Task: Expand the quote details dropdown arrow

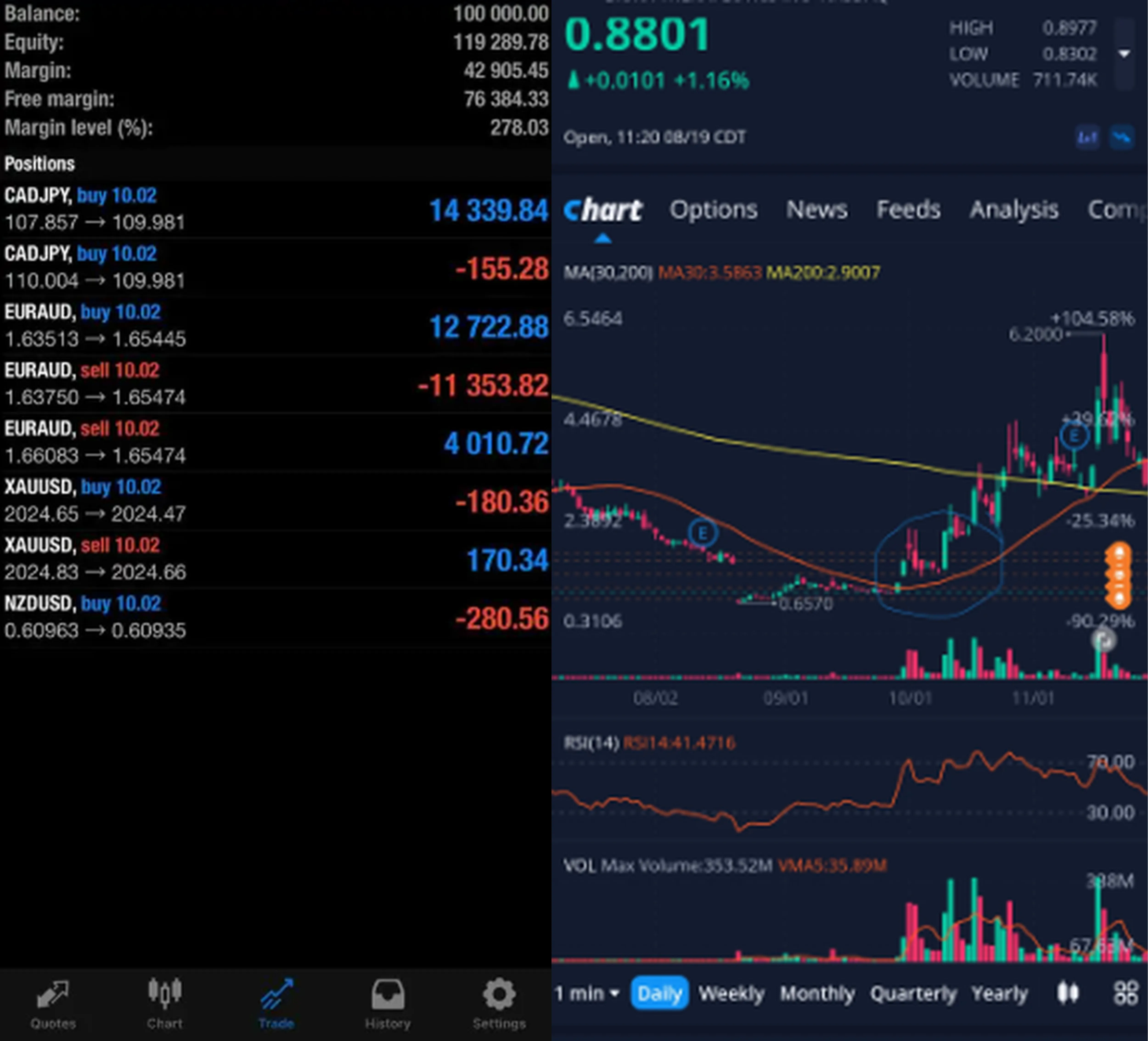Action: click(1124, 54)
